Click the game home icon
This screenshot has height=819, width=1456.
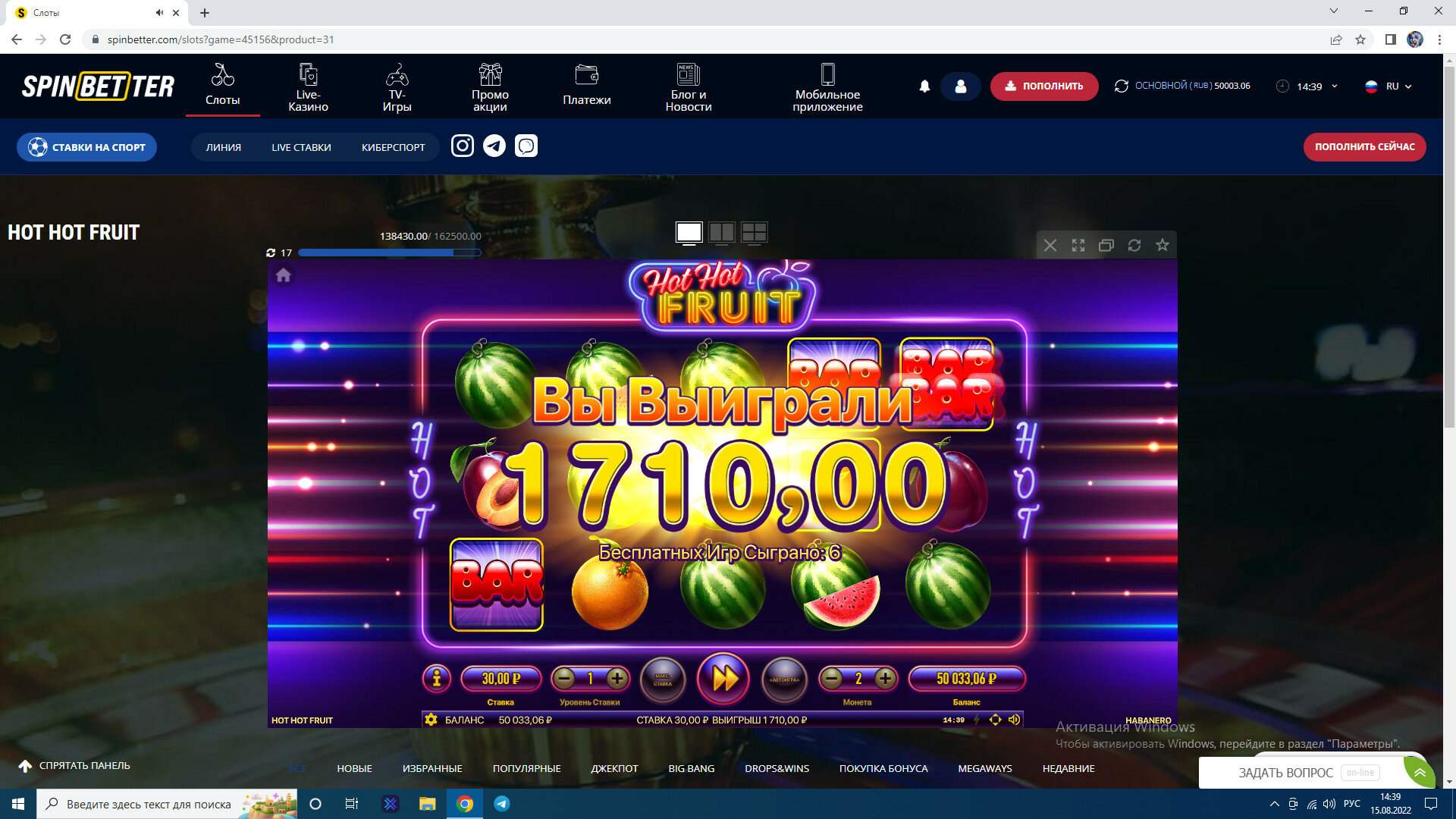point(284,275)
